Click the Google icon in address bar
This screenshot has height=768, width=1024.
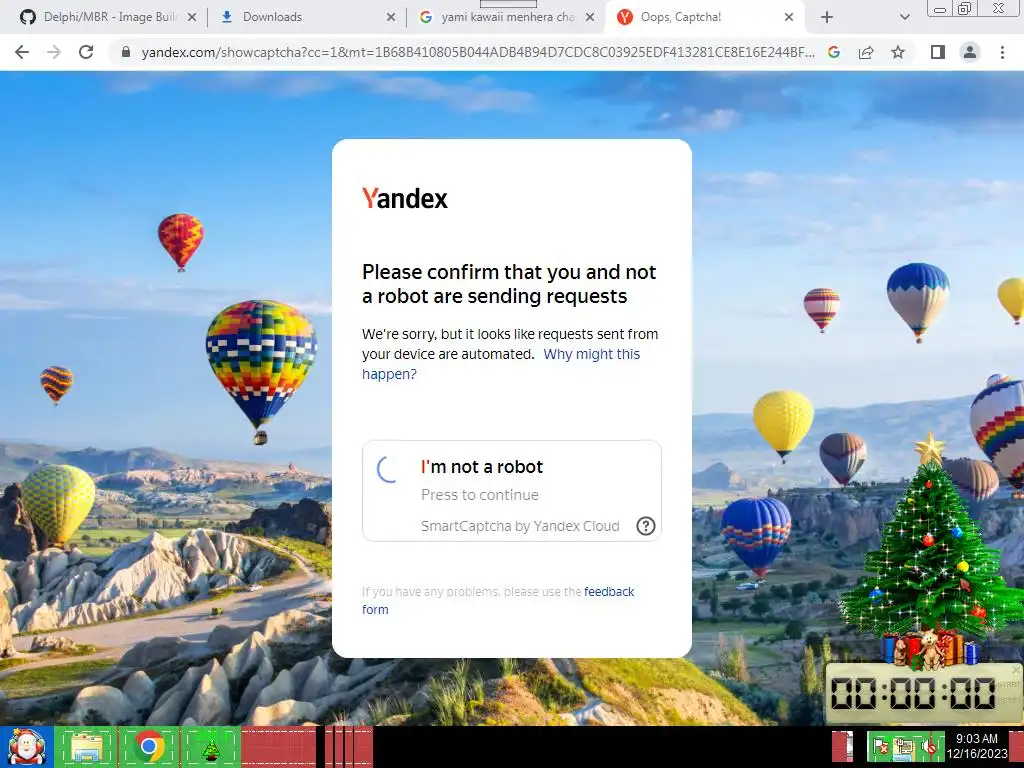click(833, 52)
